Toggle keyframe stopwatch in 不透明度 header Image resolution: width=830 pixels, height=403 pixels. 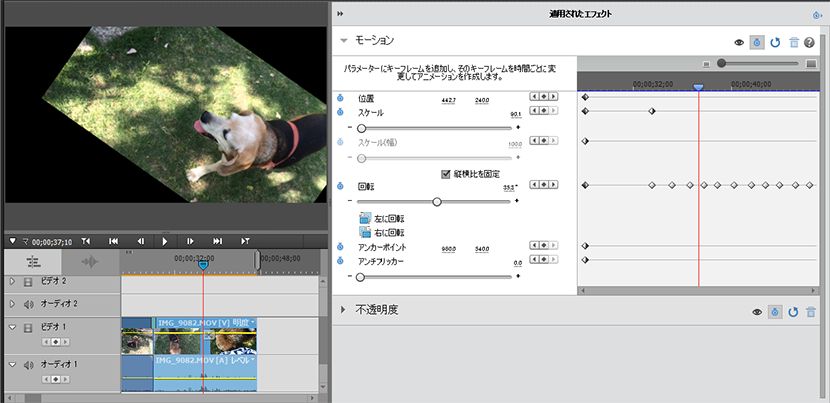pyautogui.click(x=774, y=312)
